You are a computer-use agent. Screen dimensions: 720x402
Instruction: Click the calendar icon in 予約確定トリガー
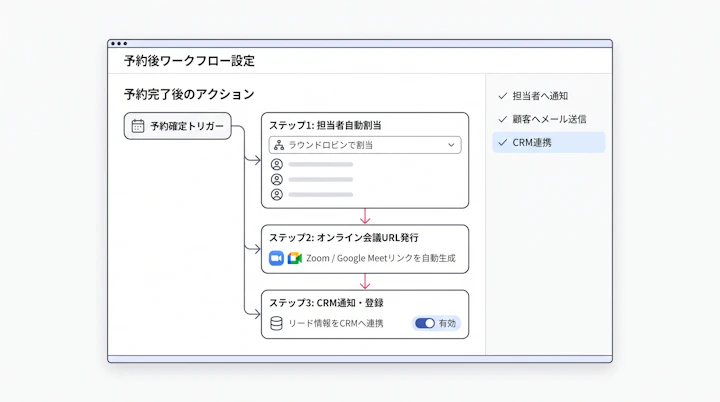click(x=138, y=126)
